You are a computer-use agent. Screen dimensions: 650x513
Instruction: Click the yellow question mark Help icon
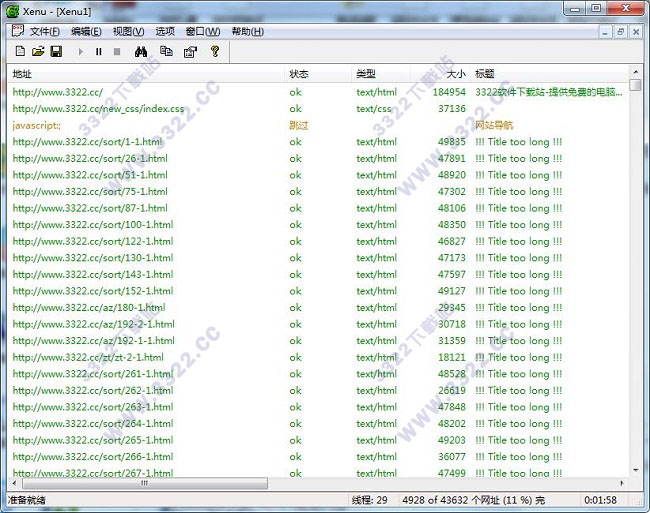[x=214, y=51]
